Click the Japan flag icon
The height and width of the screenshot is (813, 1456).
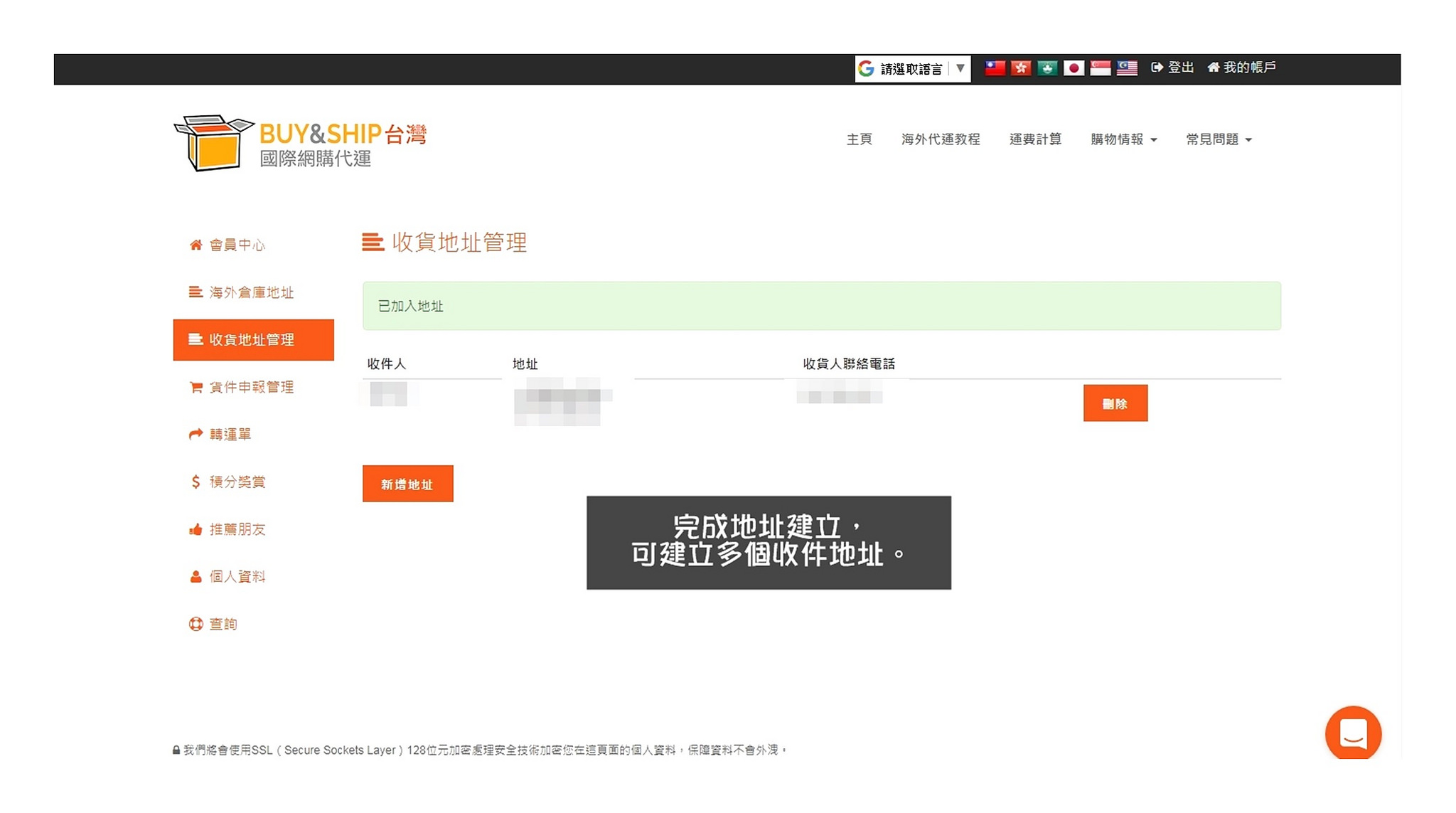pyautogui.click(x=1074, y=68)
